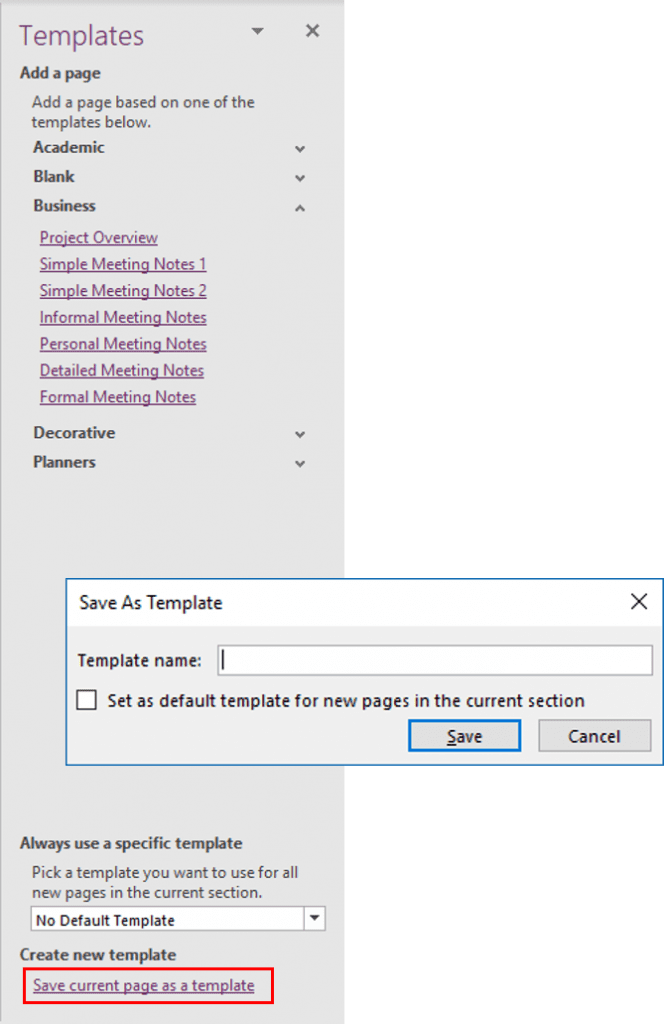Expand the Blank templates section
The height and width of the screenshot is (1024, 664).
[299, 178]
